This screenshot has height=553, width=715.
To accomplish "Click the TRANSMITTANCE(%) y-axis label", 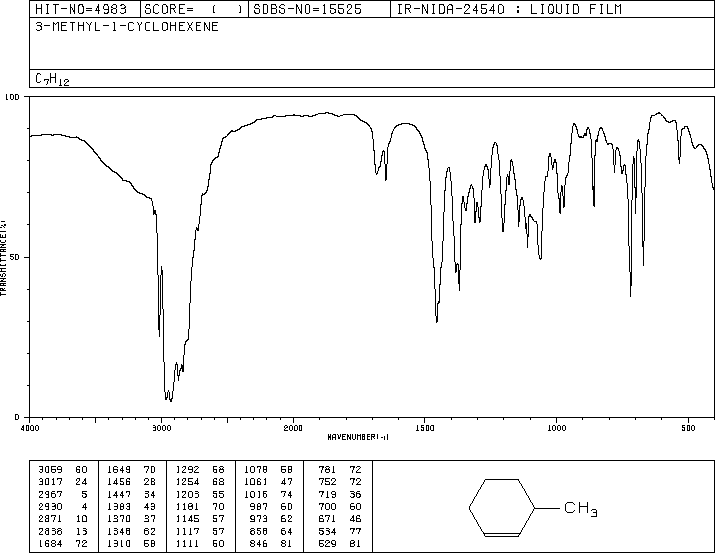I will (4, 257).
